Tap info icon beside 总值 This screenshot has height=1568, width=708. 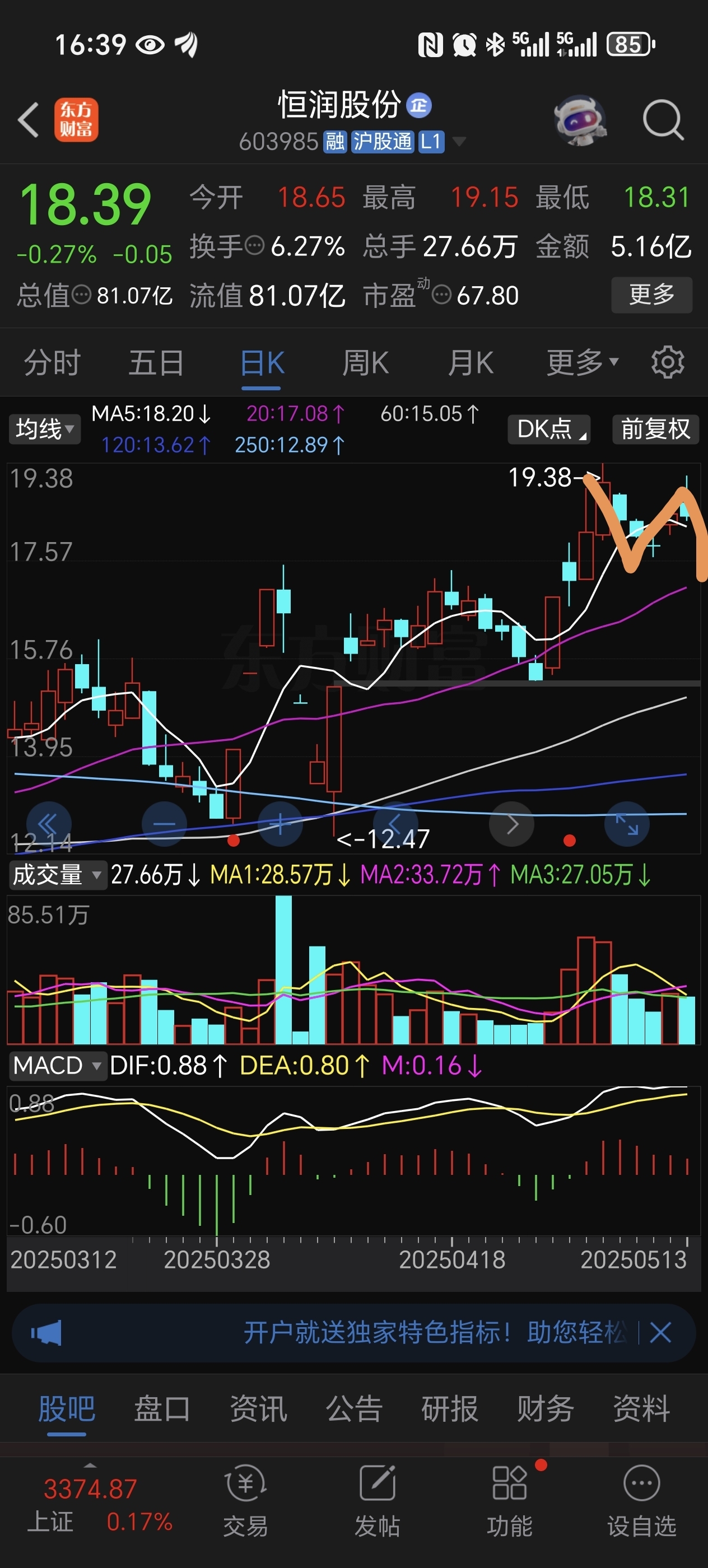point(82,295)
